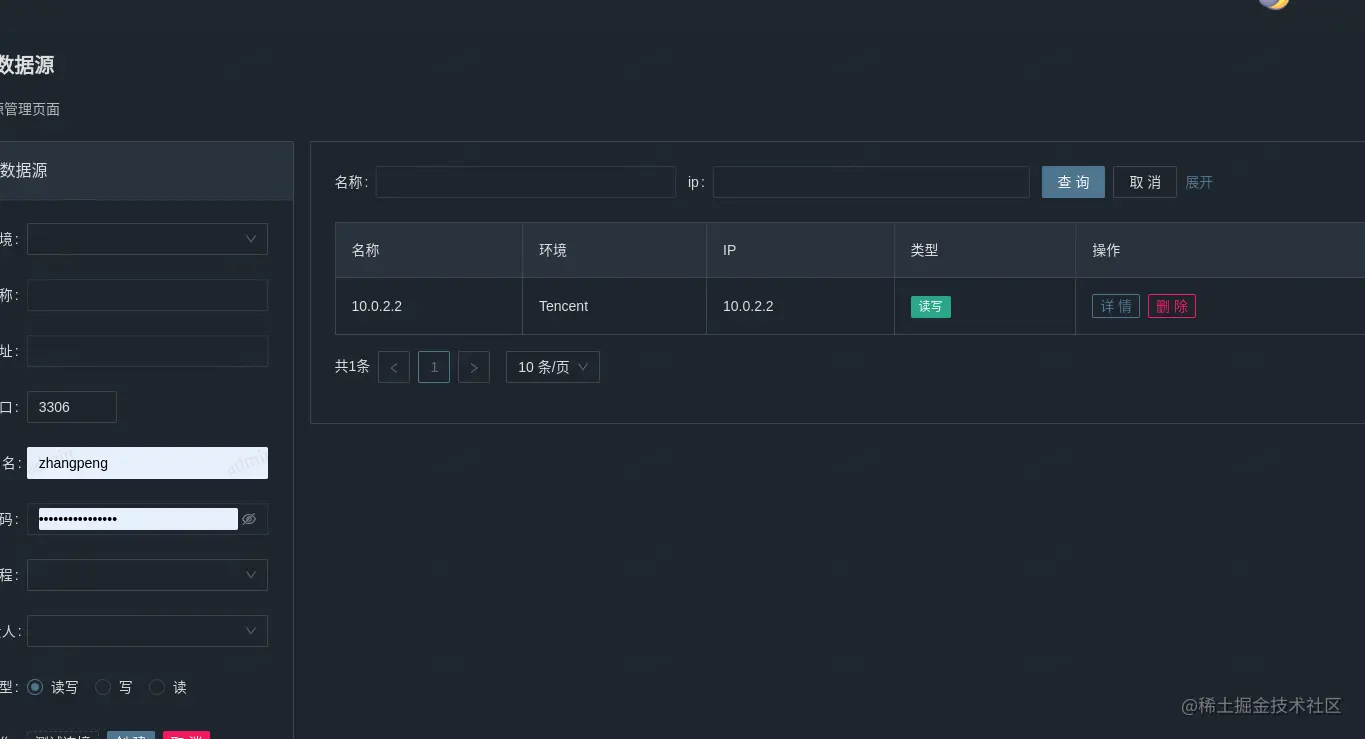Click the blue 创建 button below the form
The height and width of the screenshot is (739, 1365).
click(x=131, y=735)
